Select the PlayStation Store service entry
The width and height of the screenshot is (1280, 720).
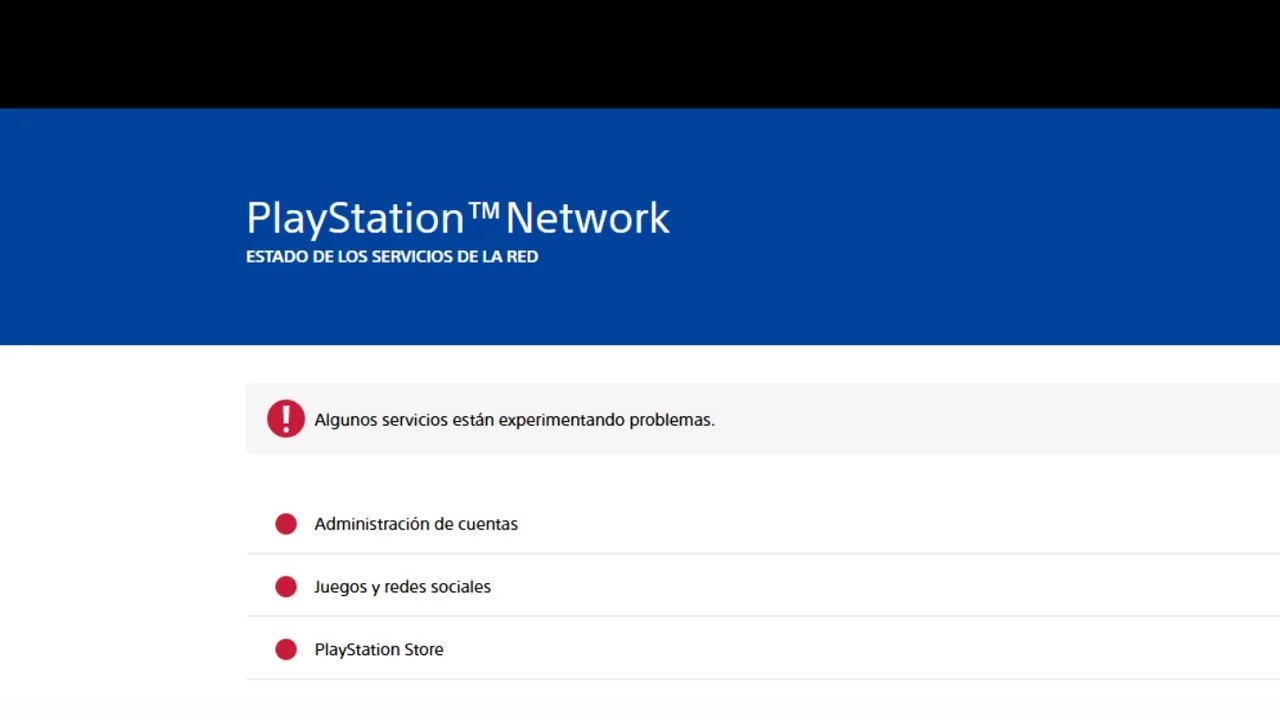[378, 650]
